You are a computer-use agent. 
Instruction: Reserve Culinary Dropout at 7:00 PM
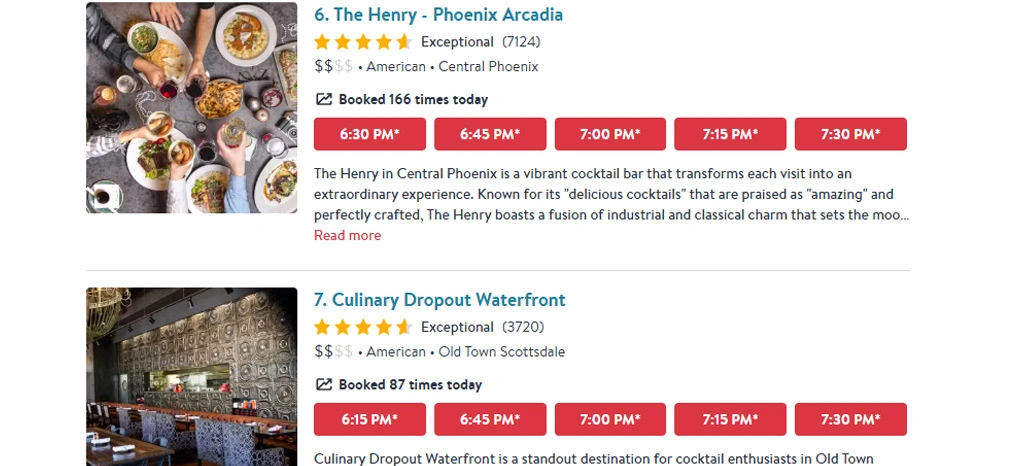(610, 419)
